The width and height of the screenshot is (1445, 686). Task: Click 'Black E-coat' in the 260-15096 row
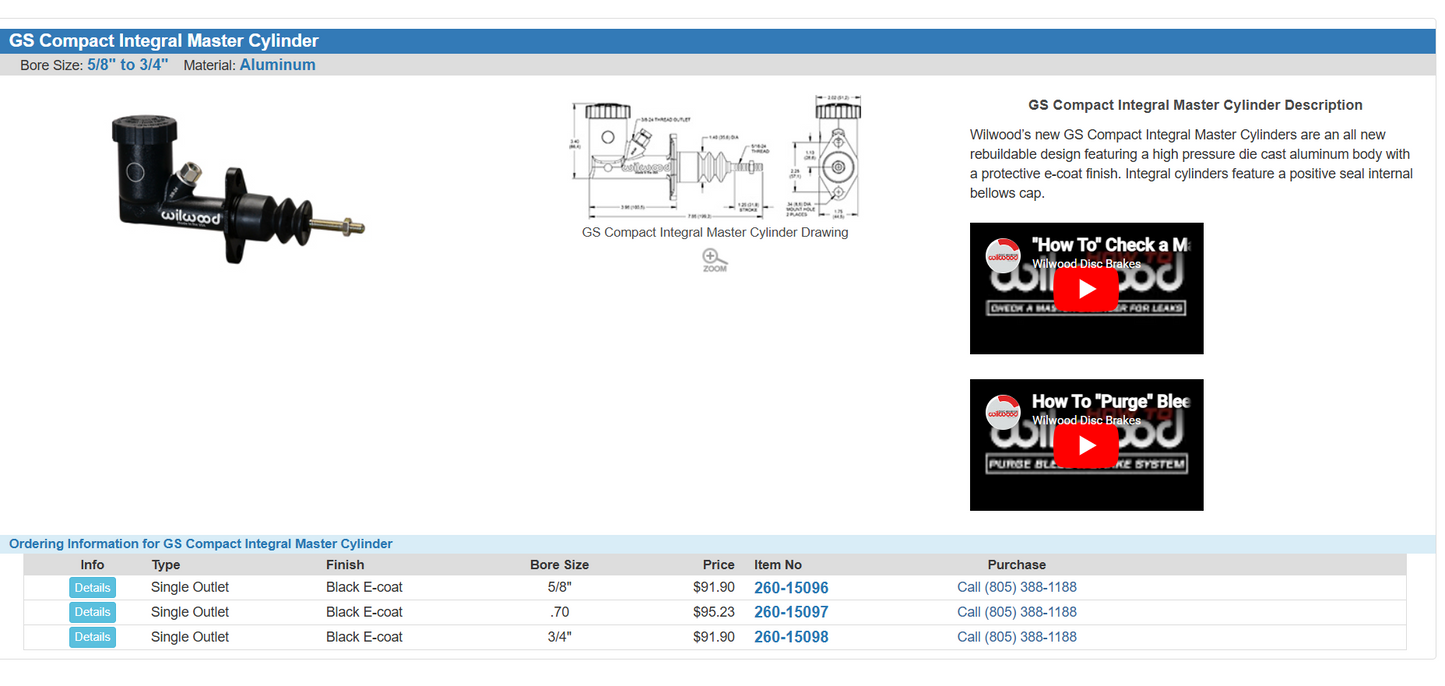[364, 587]
